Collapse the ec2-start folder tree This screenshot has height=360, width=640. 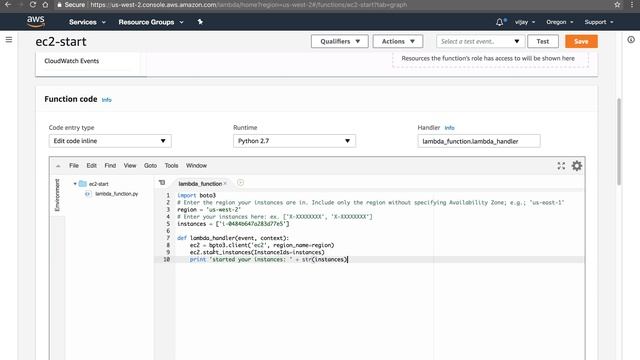(75, 184)
